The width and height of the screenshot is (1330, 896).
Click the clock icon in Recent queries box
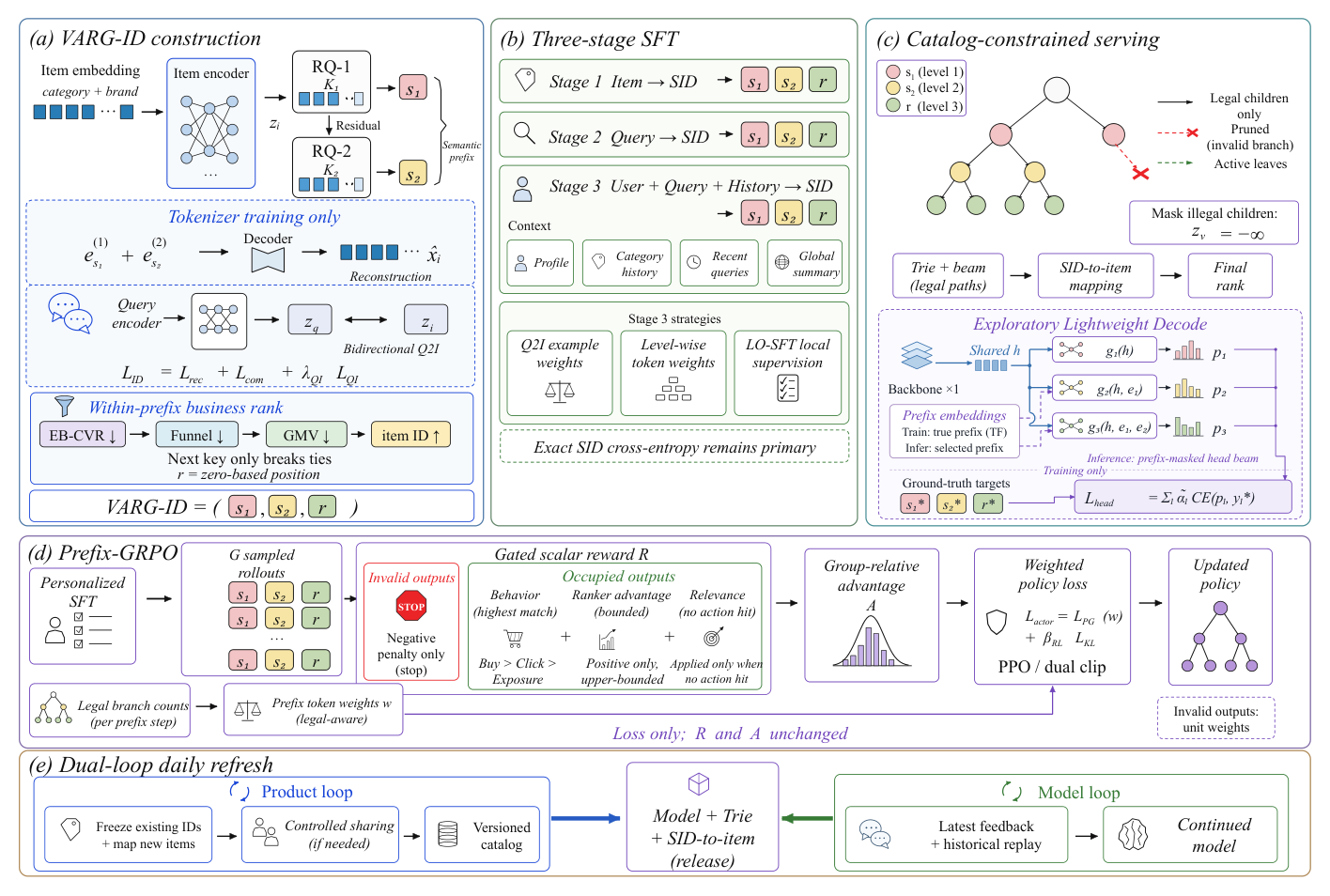click(693, 263)
